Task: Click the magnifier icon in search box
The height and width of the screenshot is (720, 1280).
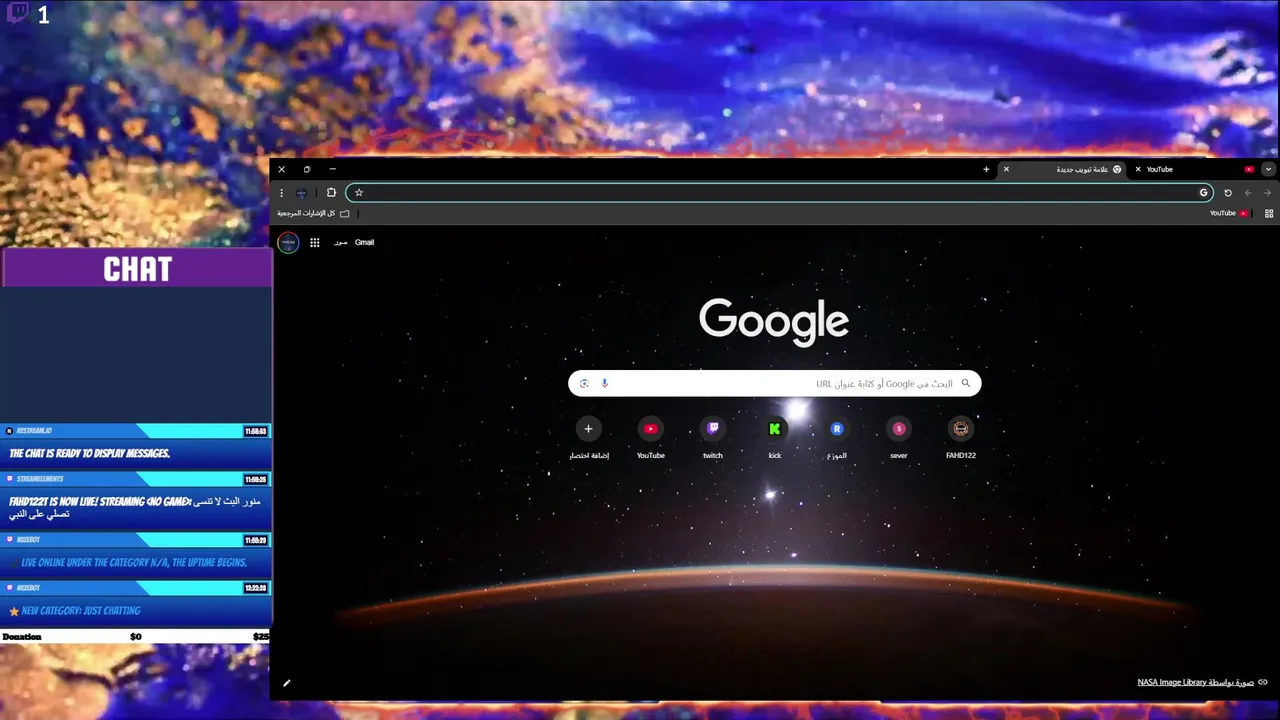Action: (966, 383)
